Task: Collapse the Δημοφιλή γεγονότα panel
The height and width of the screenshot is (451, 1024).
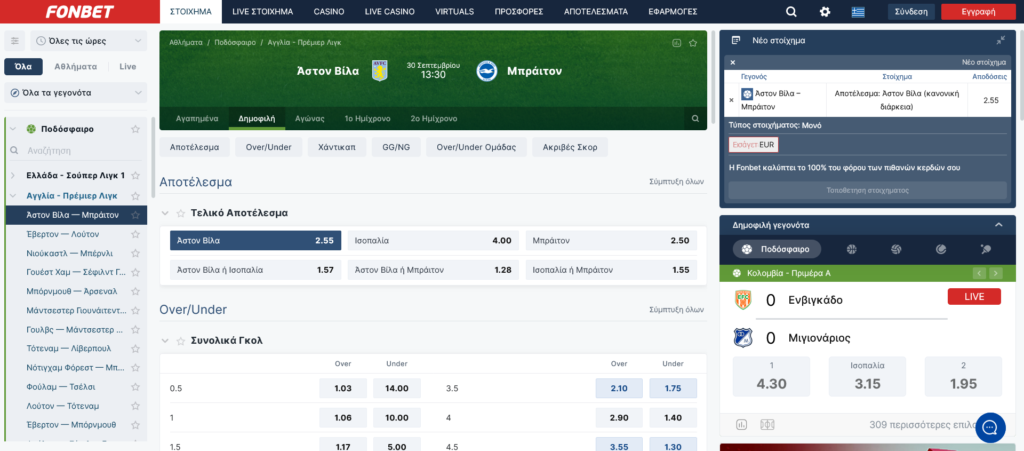Action: (x=998, y=225)
